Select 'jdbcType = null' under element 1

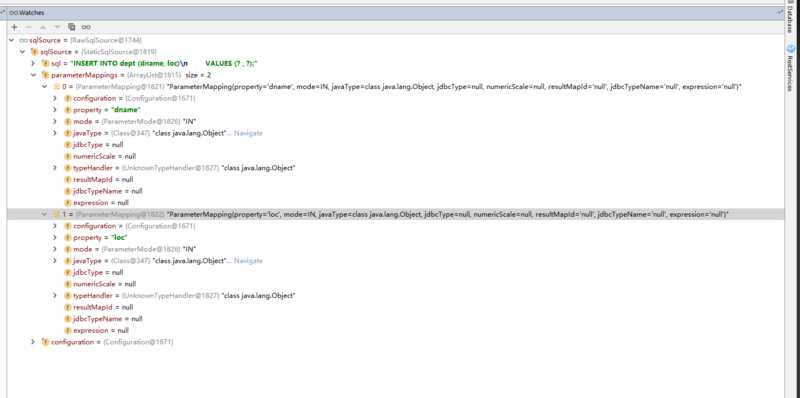98,272
